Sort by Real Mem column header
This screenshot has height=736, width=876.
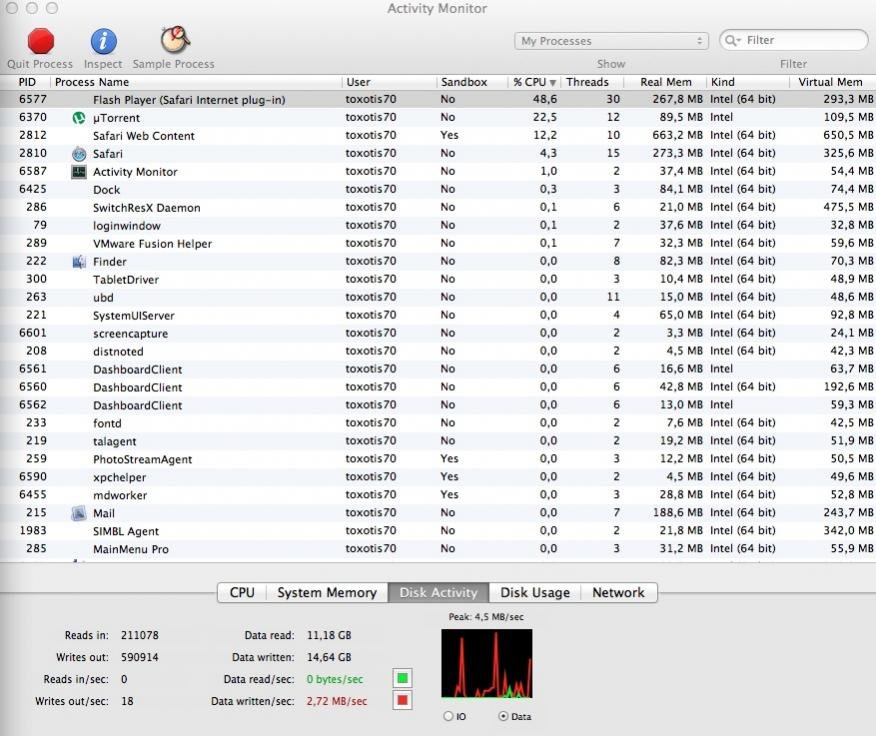[x=665, y=82]
